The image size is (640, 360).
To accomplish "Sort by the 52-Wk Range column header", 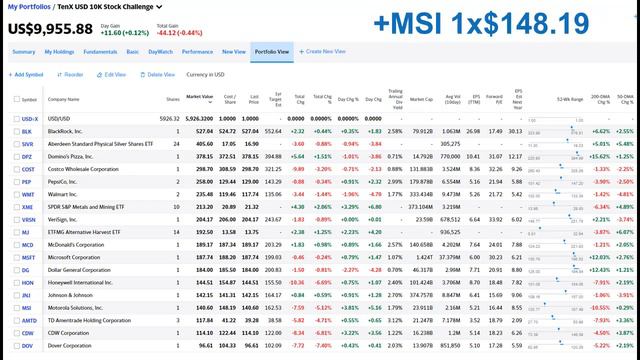I will pyautogui.click(x=570, y=99).
